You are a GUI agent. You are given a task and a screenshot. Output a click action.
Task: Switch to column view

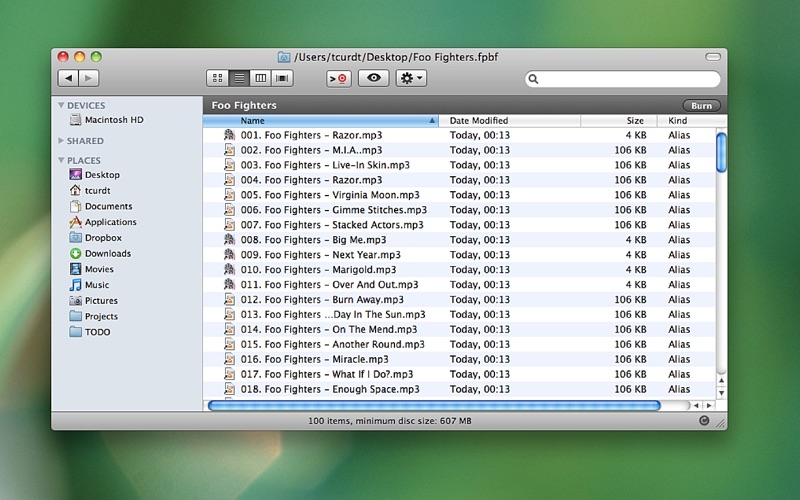click(x=261, y=78)
